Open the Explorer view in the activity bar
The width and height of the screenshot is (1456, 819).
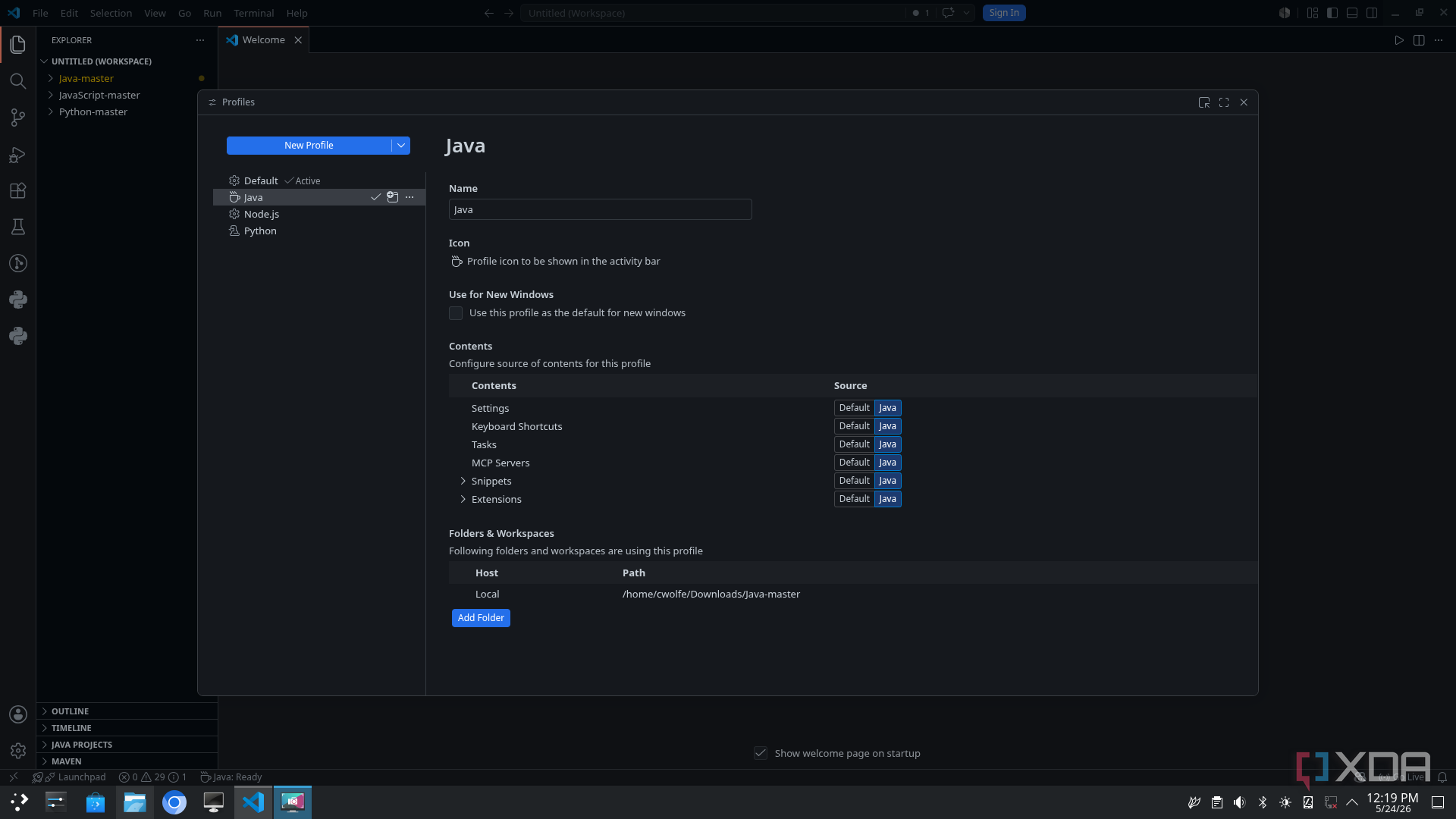18,44
